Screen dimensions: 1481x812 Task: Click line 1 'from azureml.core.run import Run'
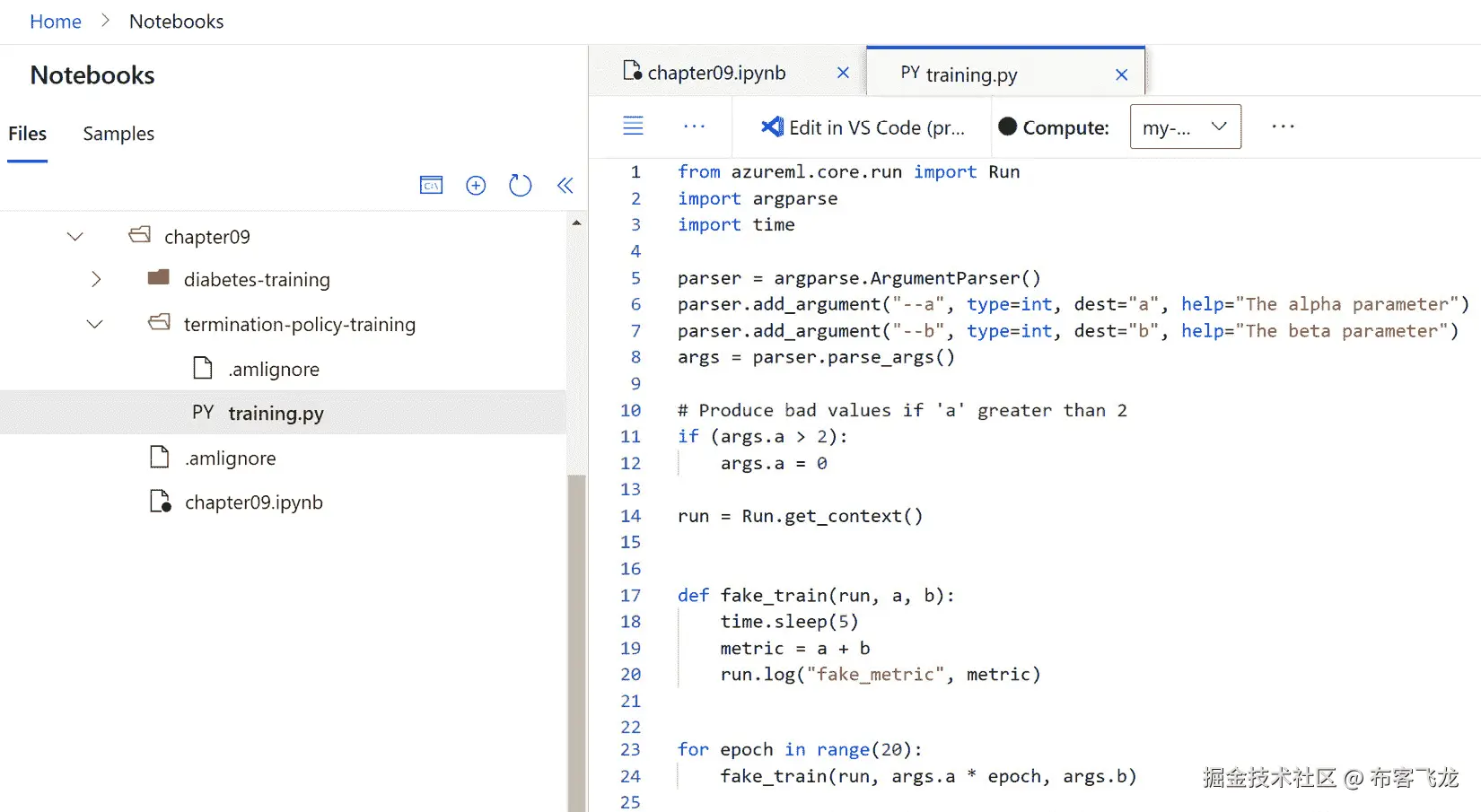click(848, 171)
